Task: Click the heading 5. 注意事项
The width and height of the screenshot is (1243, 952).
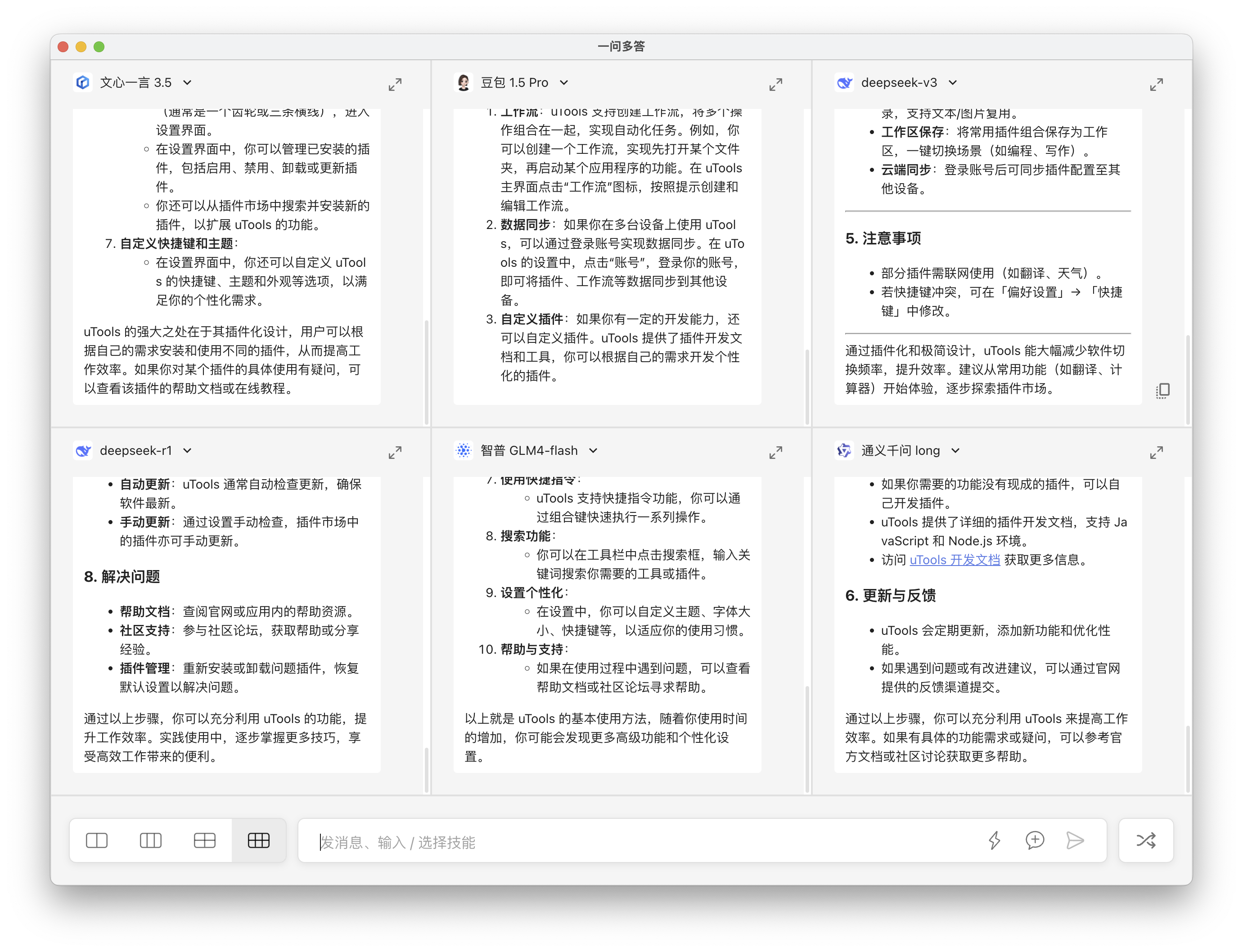Action: pyautogui.click(x=883, y=238)
